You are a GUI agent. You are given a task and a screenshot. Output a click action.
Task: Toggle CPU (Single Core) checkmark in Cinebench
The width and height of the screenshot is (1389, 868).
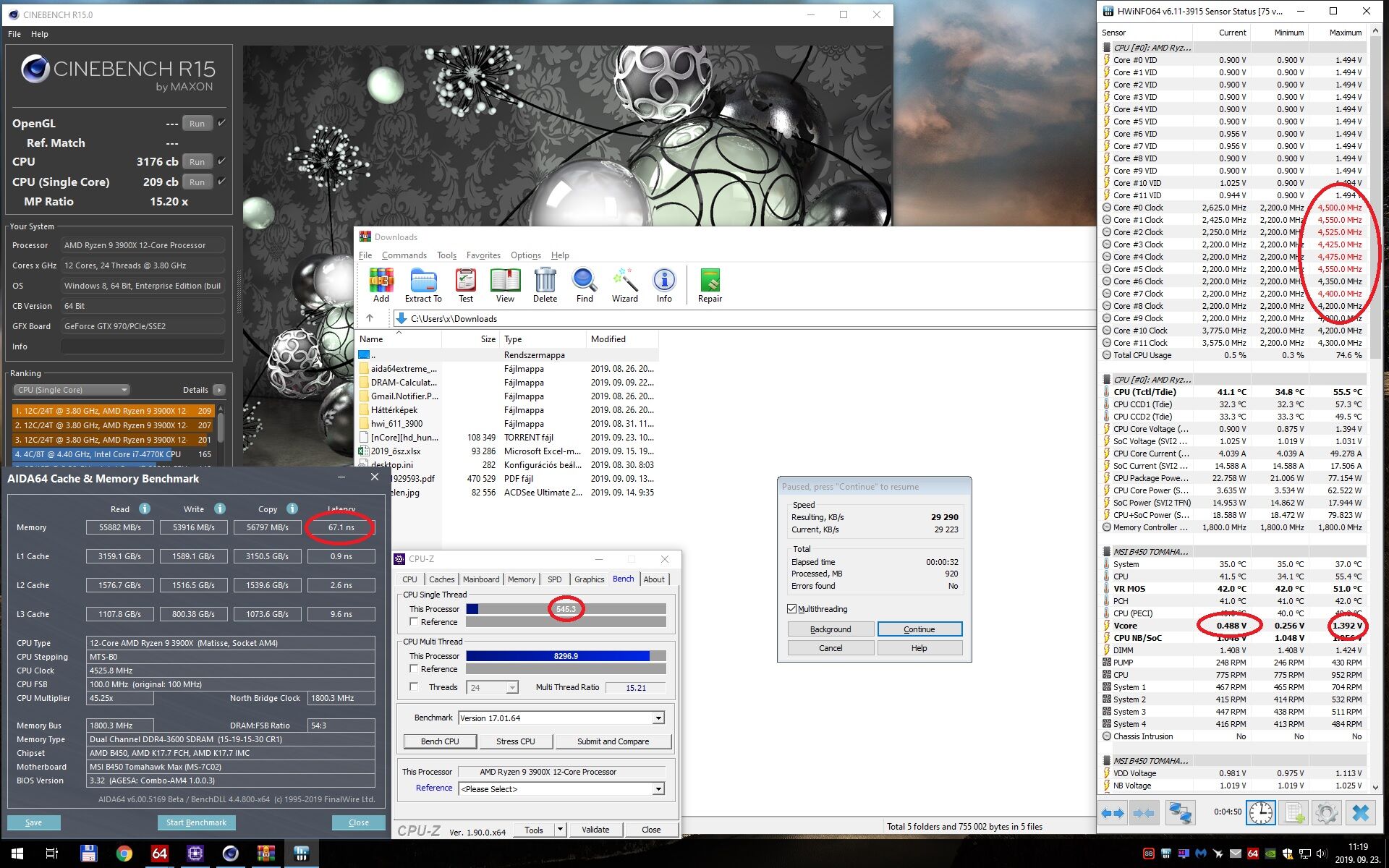[221, 182]
